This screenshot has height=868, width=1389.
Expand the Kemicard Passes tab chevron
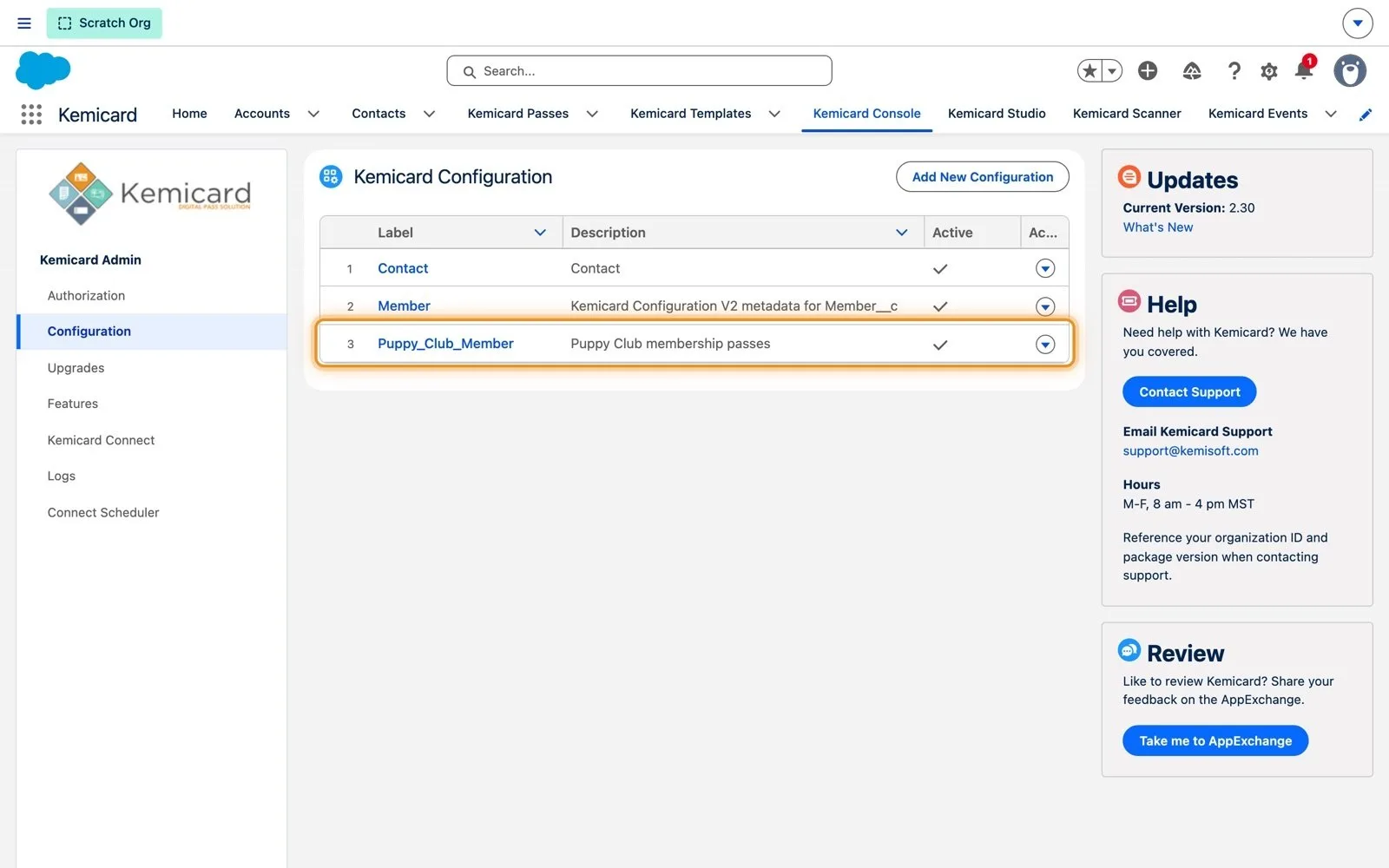pos(592,114)
